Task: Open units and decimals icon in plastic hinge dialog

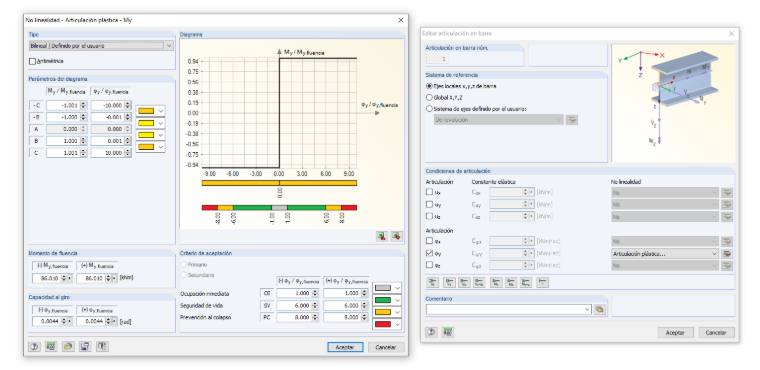Action: click(51, 346)
